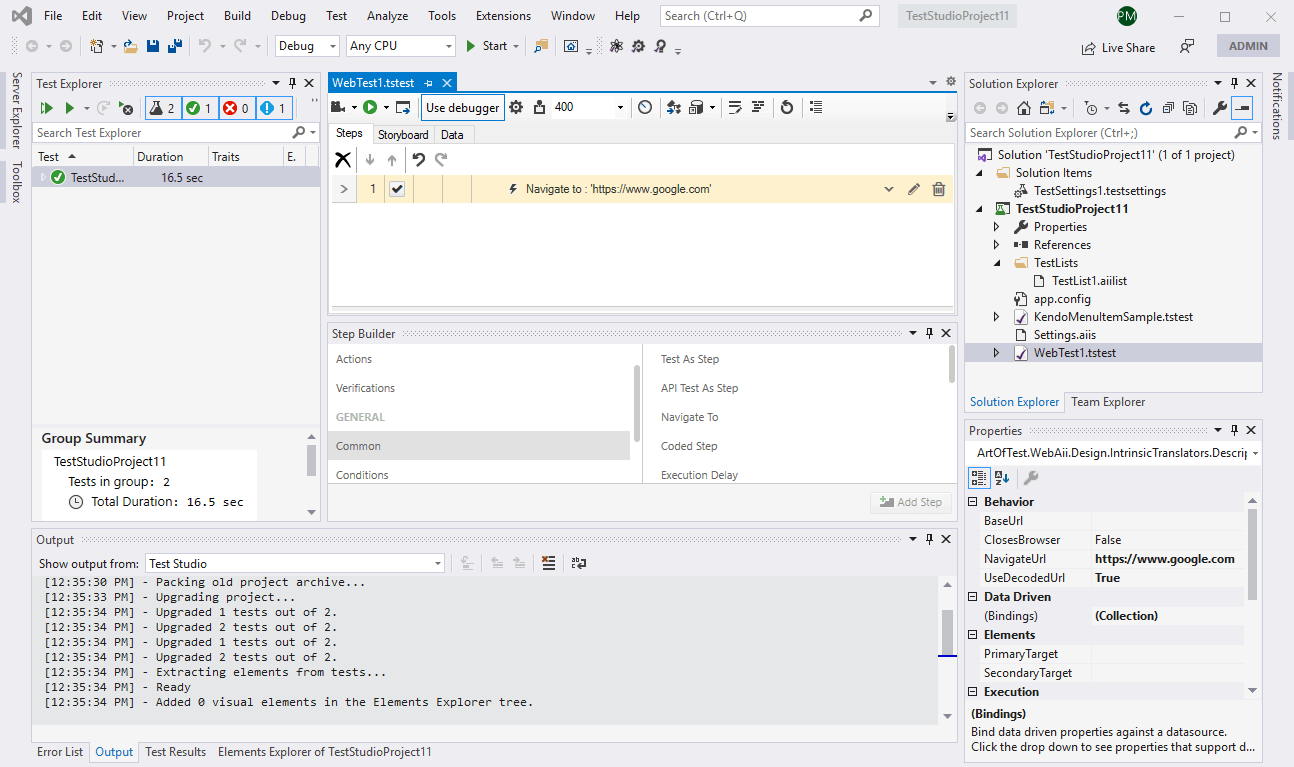
Task: Refresh the Solution Explorer
Action: pyautogui.click(x=1146, y=108)
